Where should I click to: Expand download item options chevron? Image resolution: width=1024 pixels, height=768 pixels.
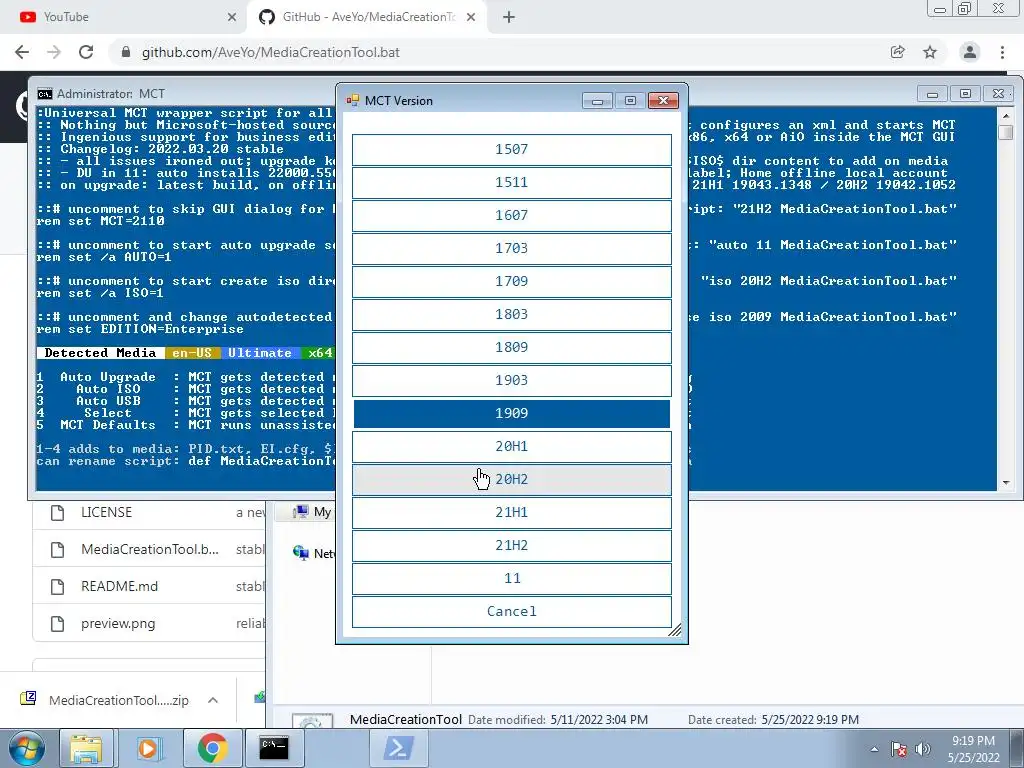[x=213, y=700]
